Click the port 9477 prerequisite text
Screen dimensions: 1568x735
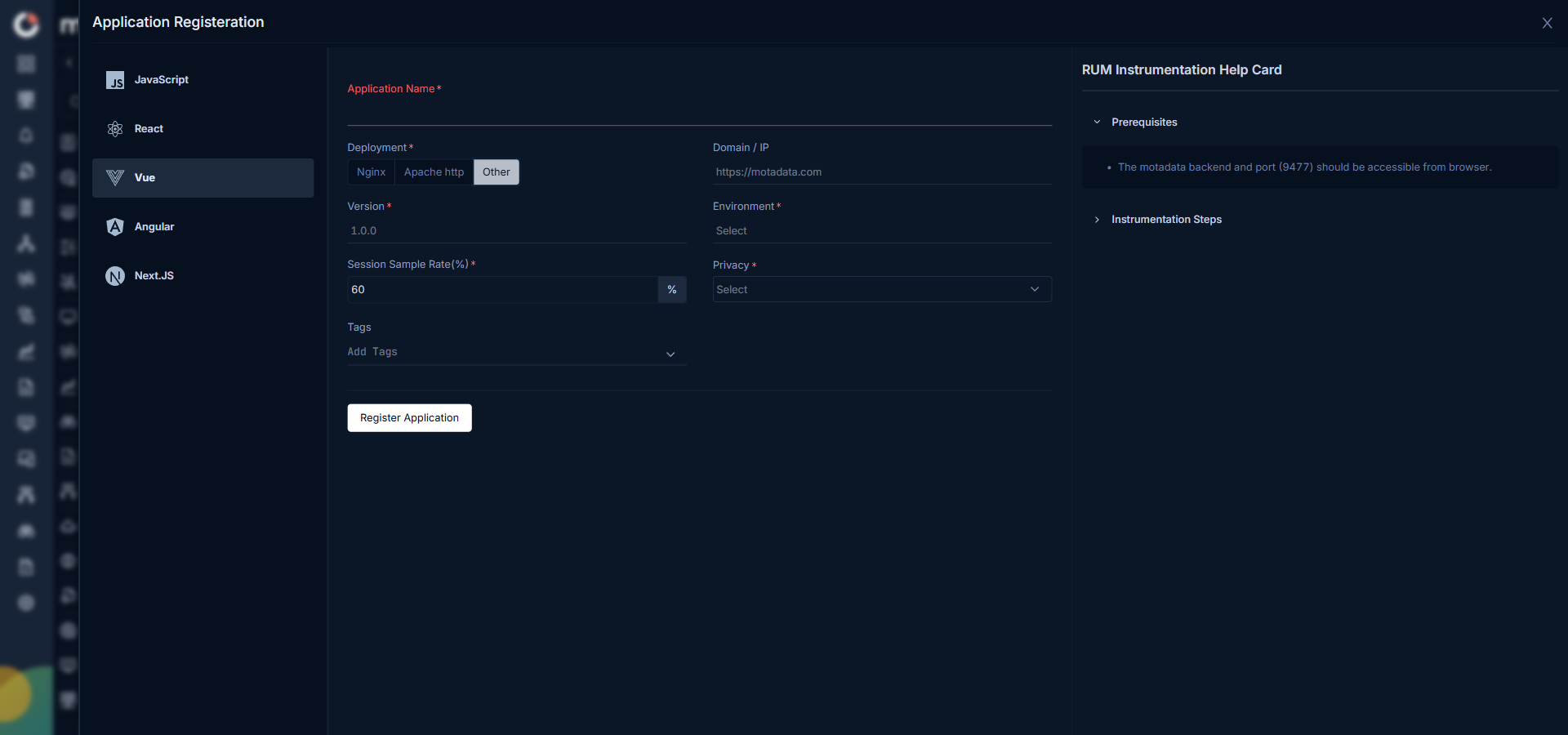pyautogui.click(x=1304, y=167)
